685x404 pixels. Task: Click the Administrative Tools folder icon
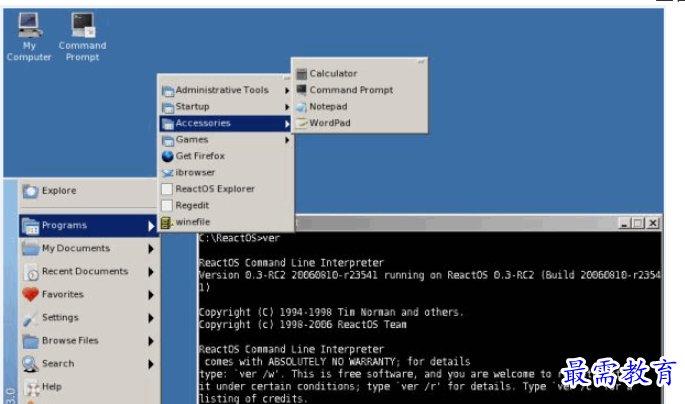click(x=168, y=90)
